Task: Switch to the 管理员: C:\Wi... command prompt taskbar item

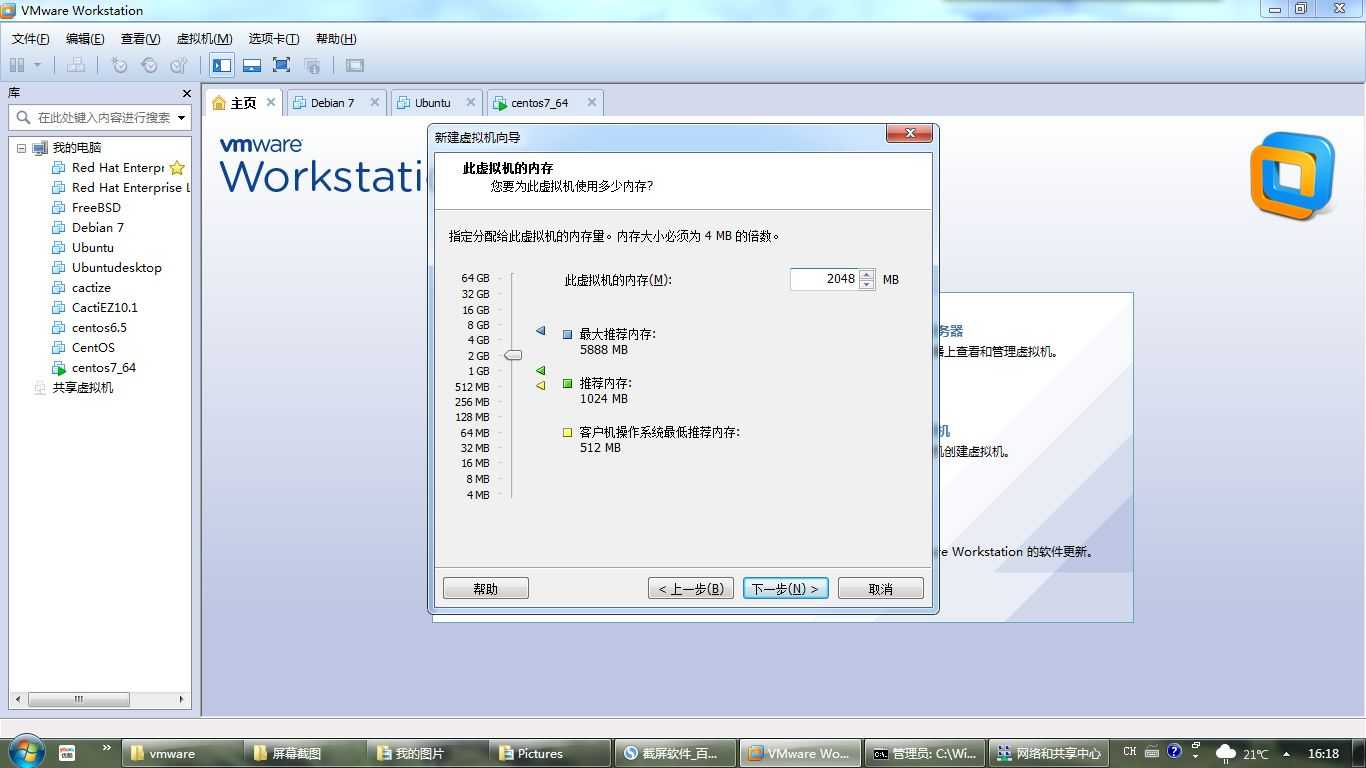Action: coord(926,754)
